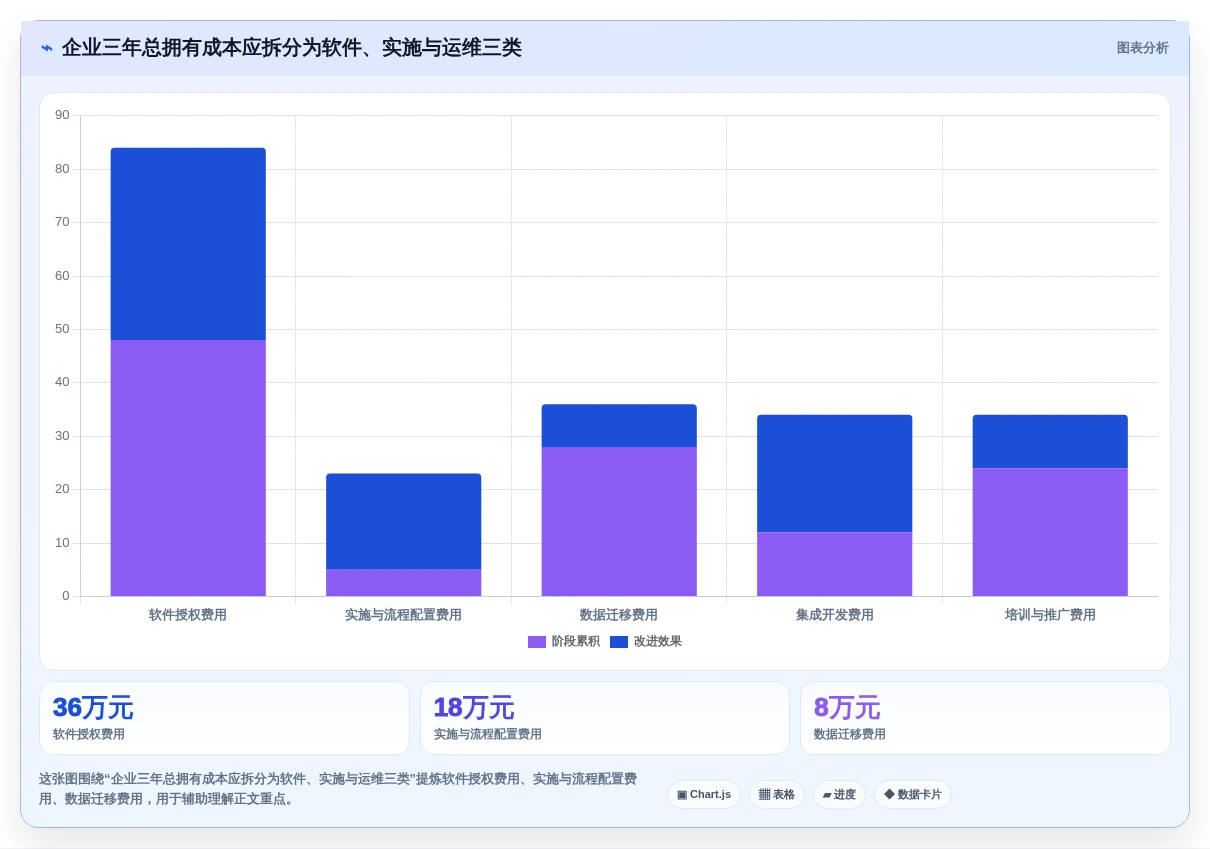
Task: Click the 实施与流程配置费用 x-axis label
Action: (x=404, y=615)
